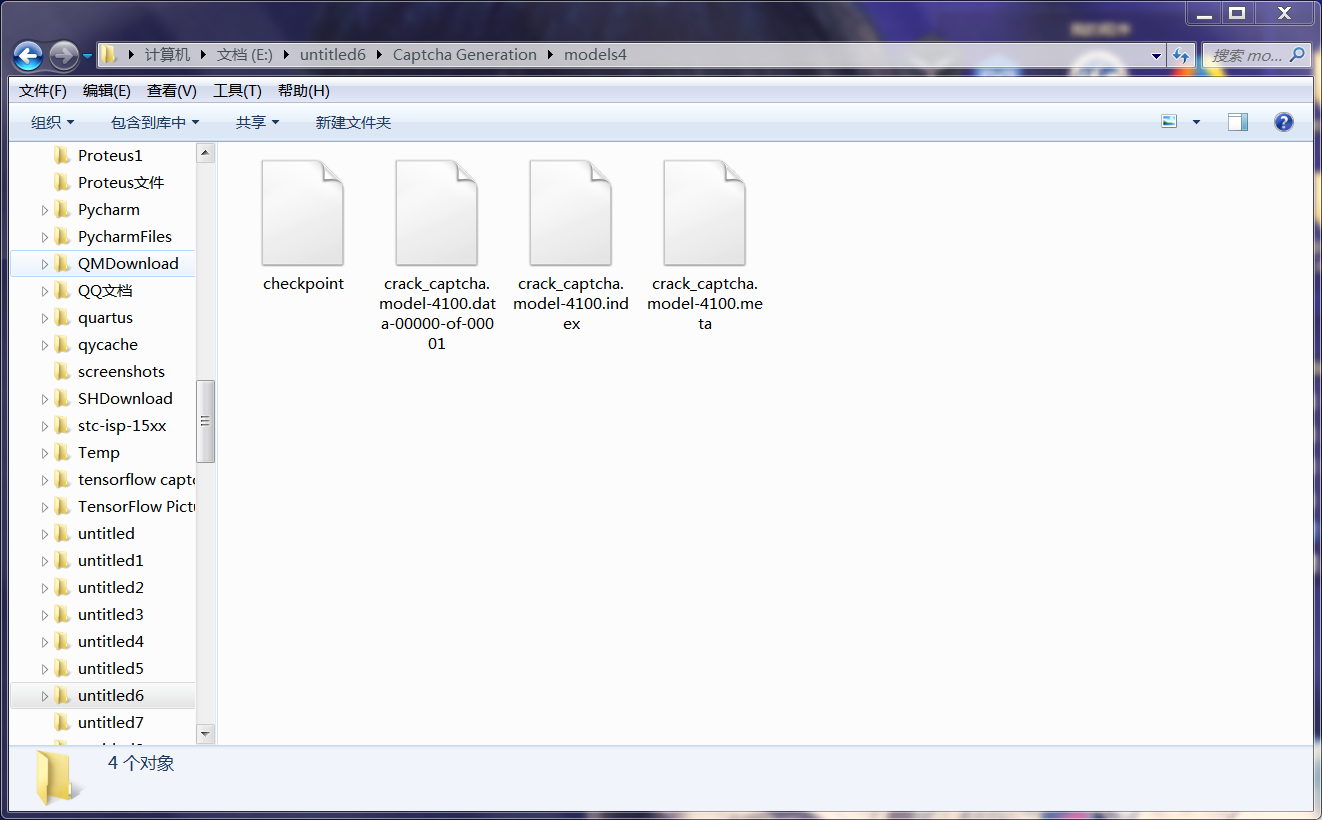Image resolution: width=1322 pixels, height=820 pixels.
Task: Select the Proteus文件 folder in tree
Action: tap(121, 183)
